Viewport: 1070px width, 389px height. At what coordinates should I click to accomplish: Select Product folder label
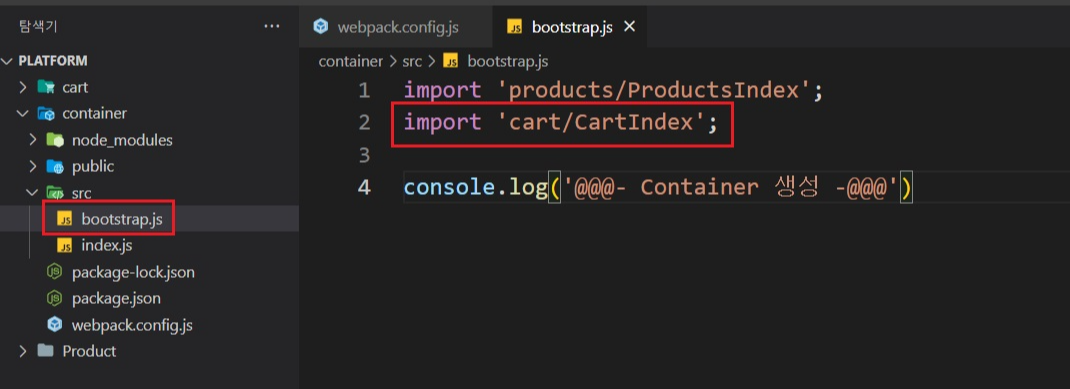click(89, 351)
